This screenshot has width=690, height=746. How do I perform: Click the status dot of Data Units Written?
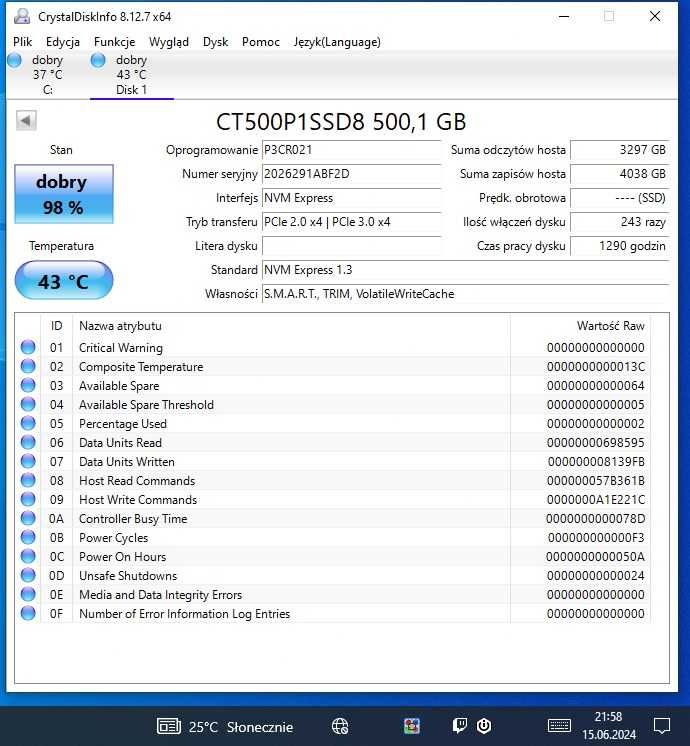[28, 461]
